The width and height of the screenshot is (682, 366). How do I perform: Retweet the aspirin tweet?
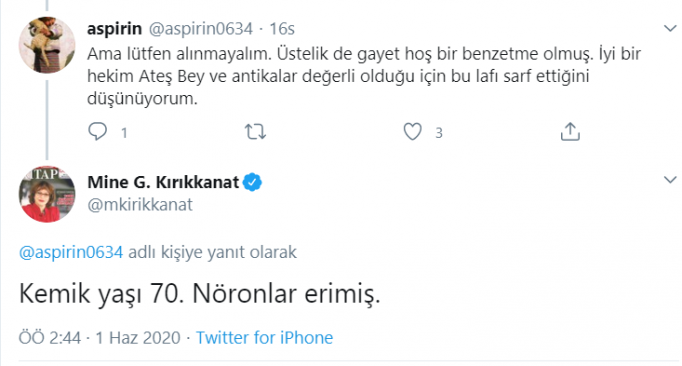[x=255, y=131]
